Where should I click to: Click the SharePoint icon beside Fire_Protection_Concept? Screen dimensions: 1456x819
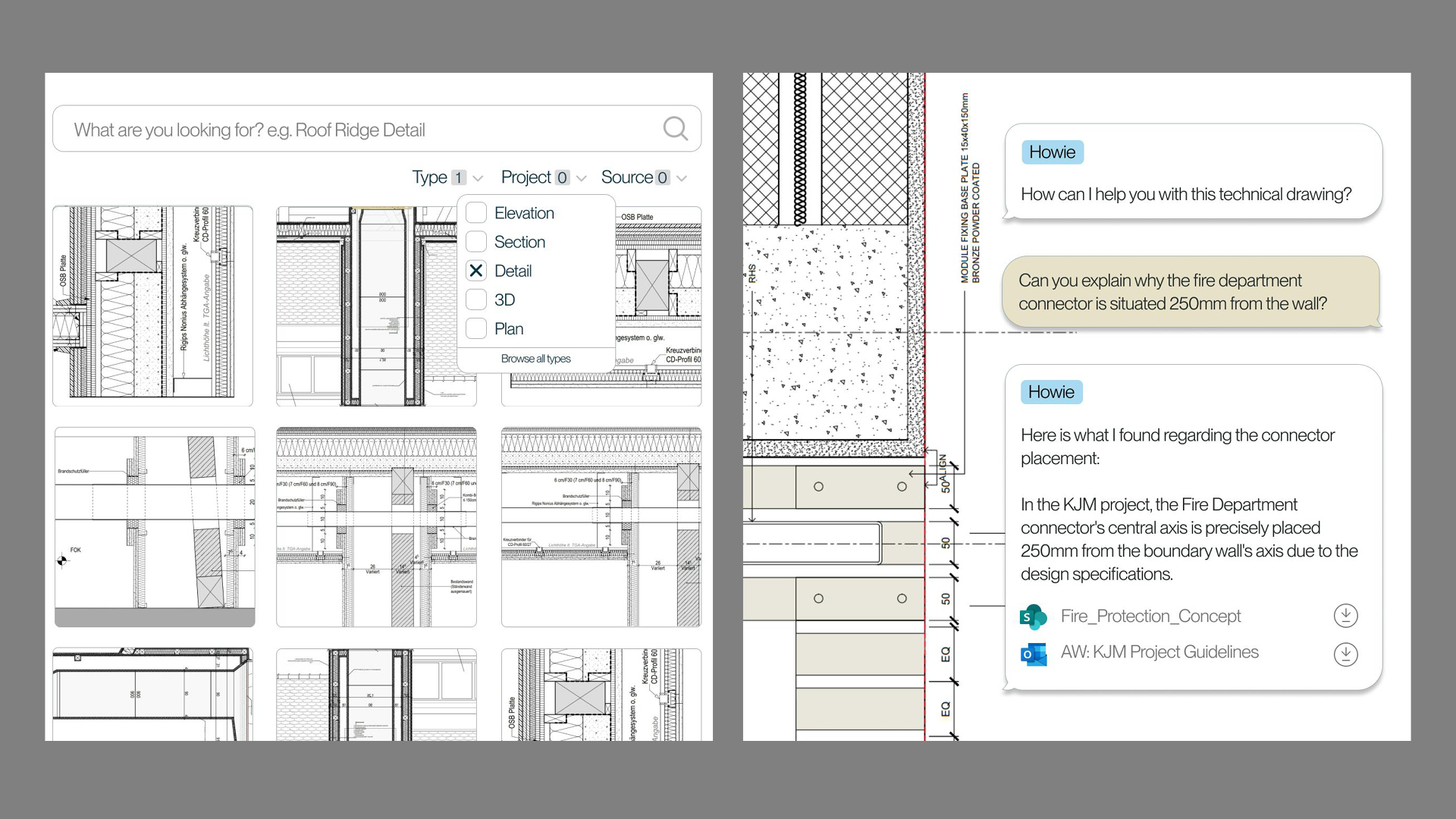tap(1033, 617)
